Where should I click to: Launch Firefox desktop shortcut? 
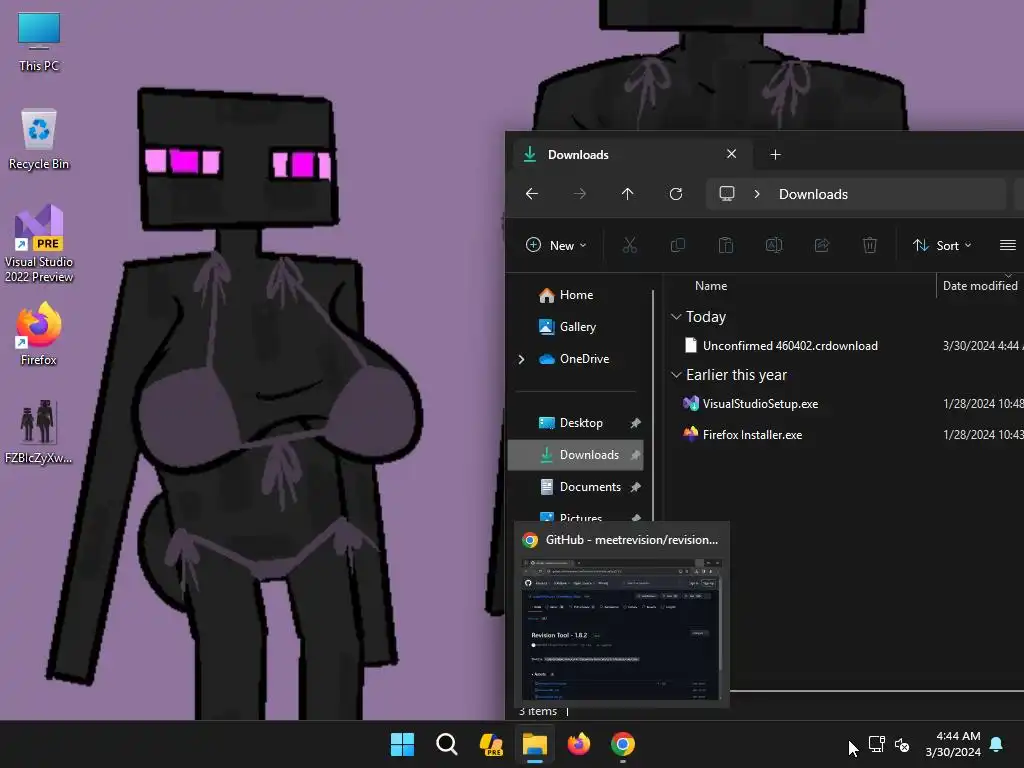39,334
